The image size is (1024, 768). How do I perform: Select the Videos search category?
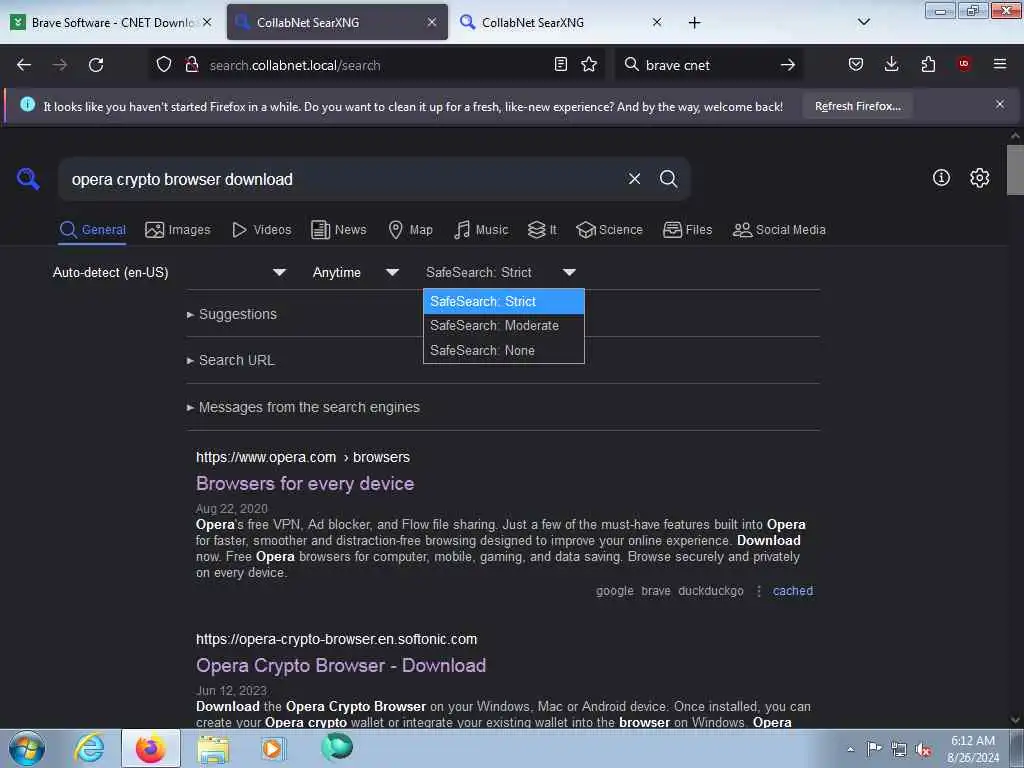click(x=261, y=230)
